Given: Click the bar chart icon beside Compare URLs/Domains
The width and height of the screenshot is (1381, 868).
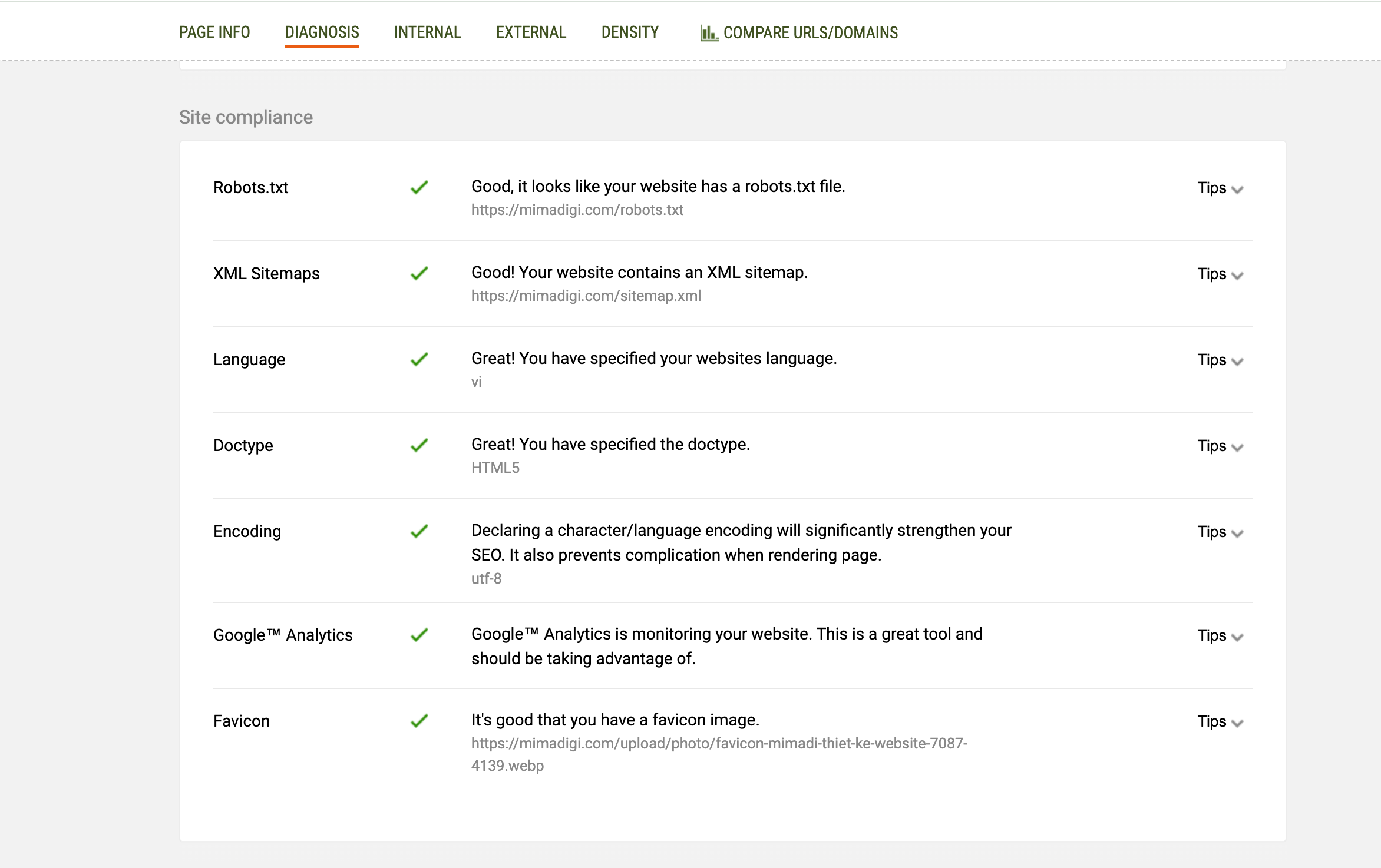Looking at the screenshot, I should pos(709,33).
